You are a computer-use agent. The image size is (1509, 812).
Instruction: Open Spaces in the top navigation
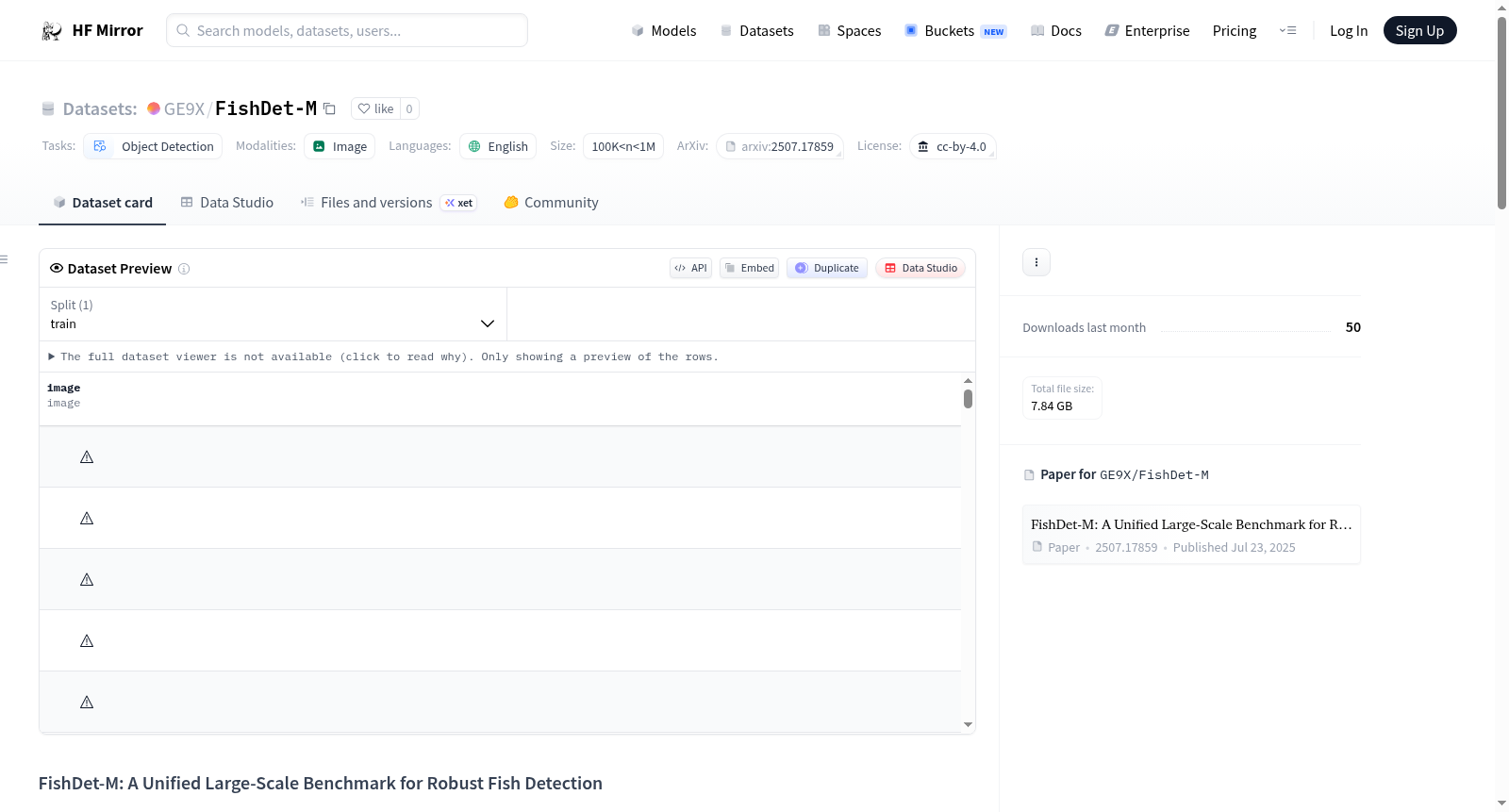point(849,30)
